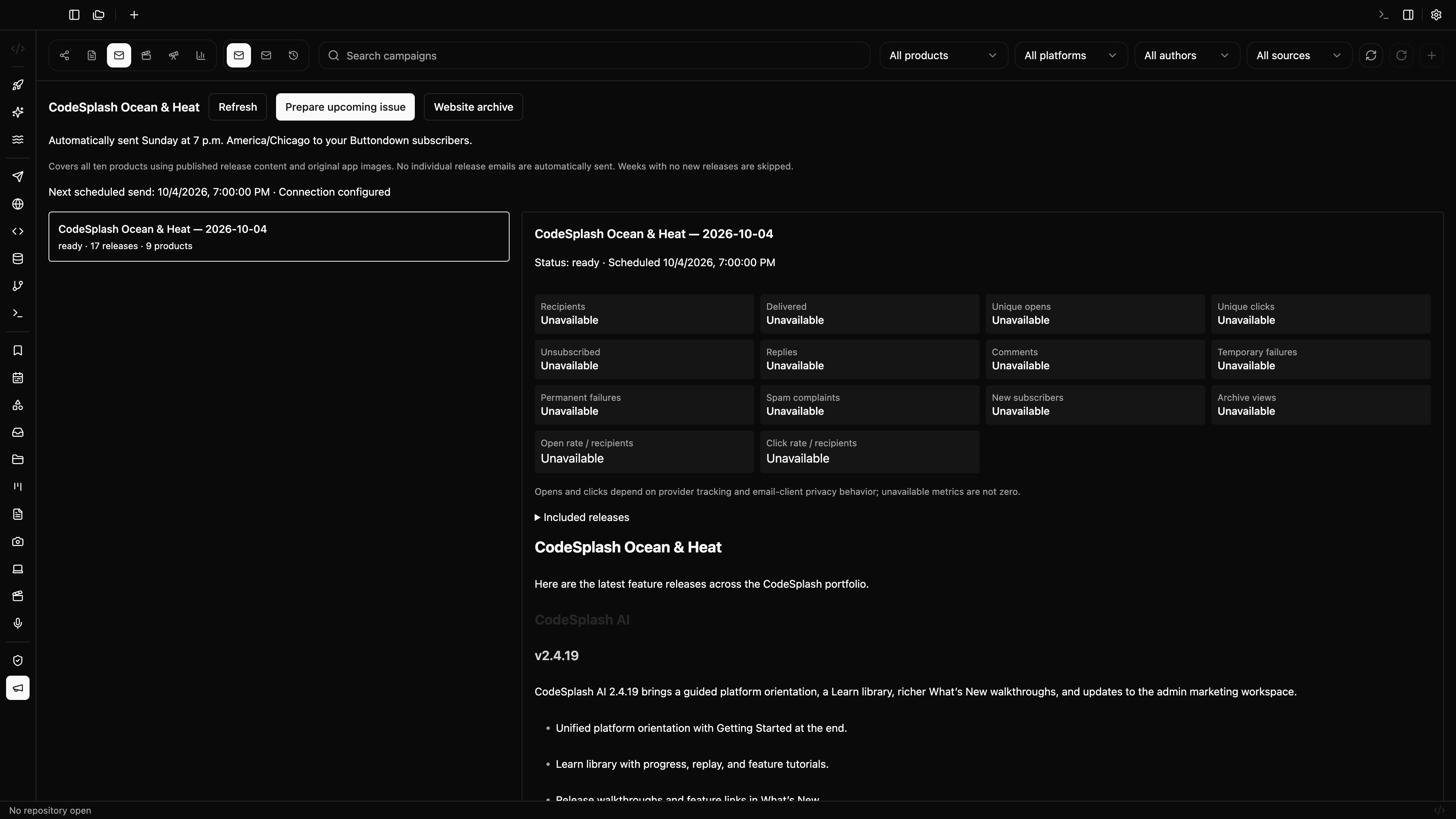
Task: Select the CodeSplash Ocean & Heat 2026-10-04 issue card
Action: pos(279,237)
